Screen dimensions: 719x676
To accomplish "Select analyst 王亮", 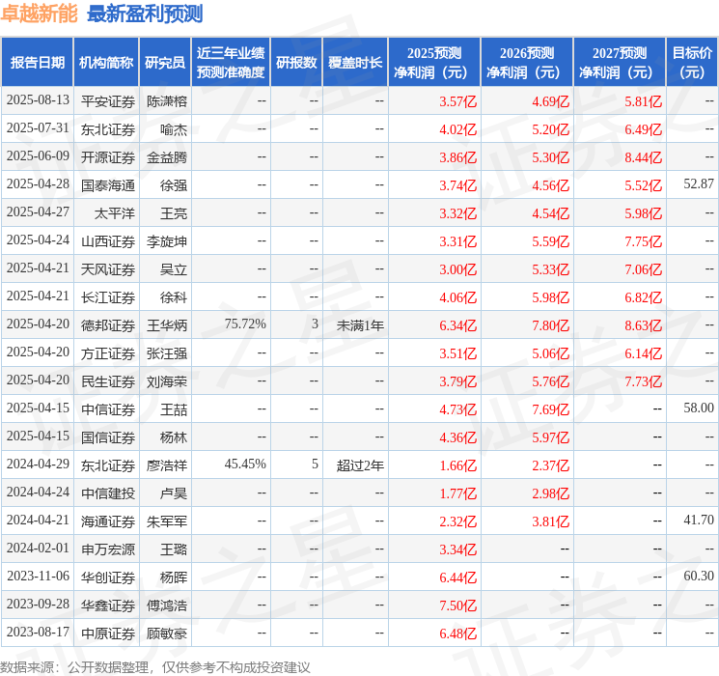I will tap(174, 213).
